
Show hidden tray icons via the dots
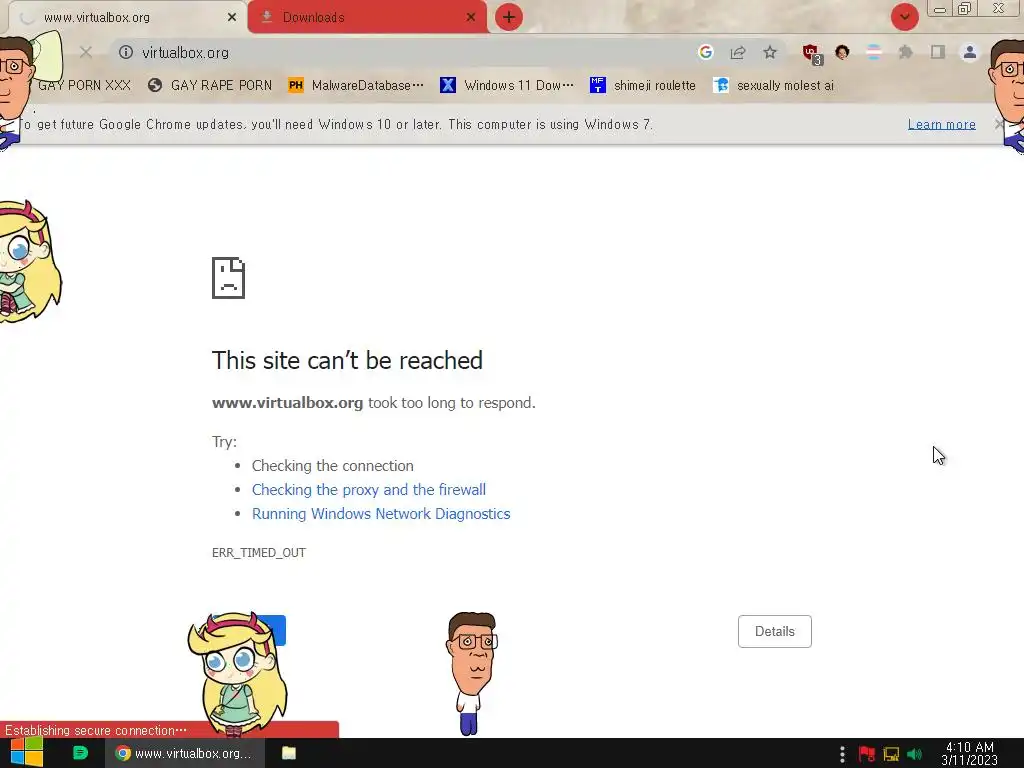click(x=842, y=754)
